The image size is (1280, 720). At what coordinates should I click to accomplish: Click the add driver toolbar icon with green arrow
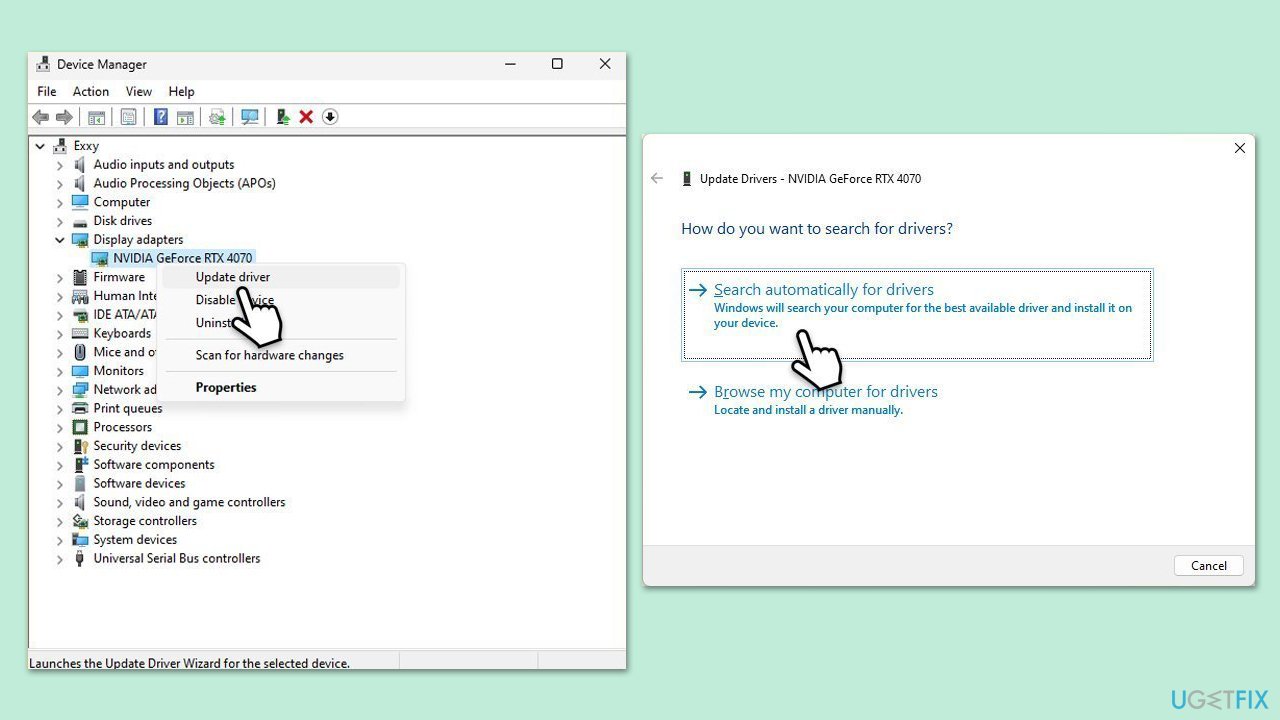[283, 117]
